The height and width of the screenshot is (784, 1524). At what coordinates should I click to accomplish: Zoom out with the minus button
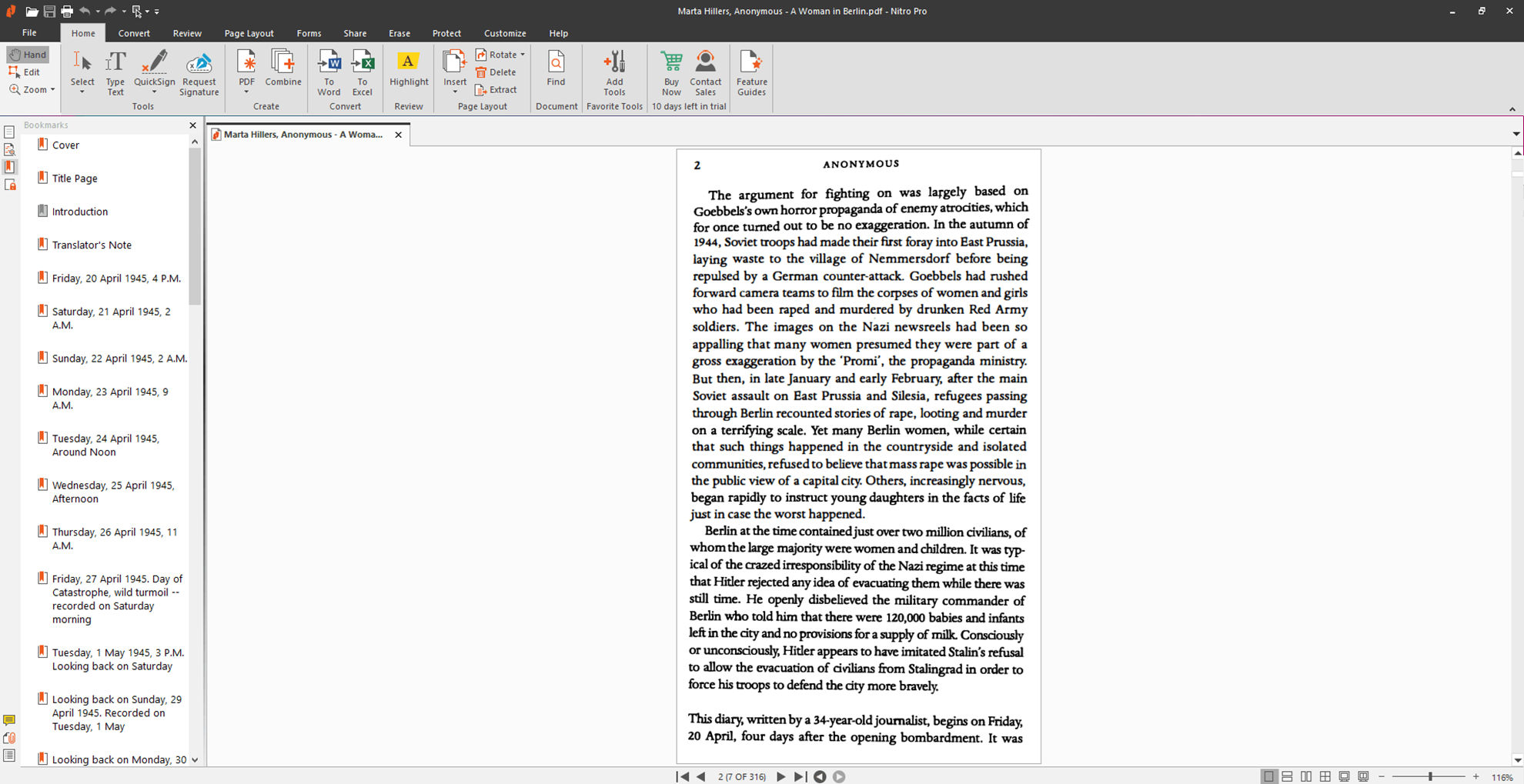point(1382,777)
